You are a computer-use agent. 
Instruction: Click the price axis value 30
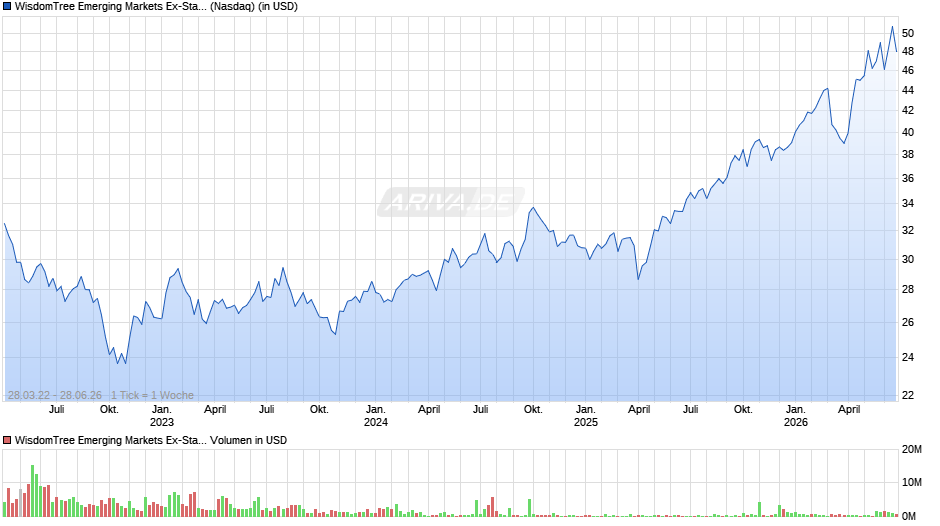click(x=908, y=260)
